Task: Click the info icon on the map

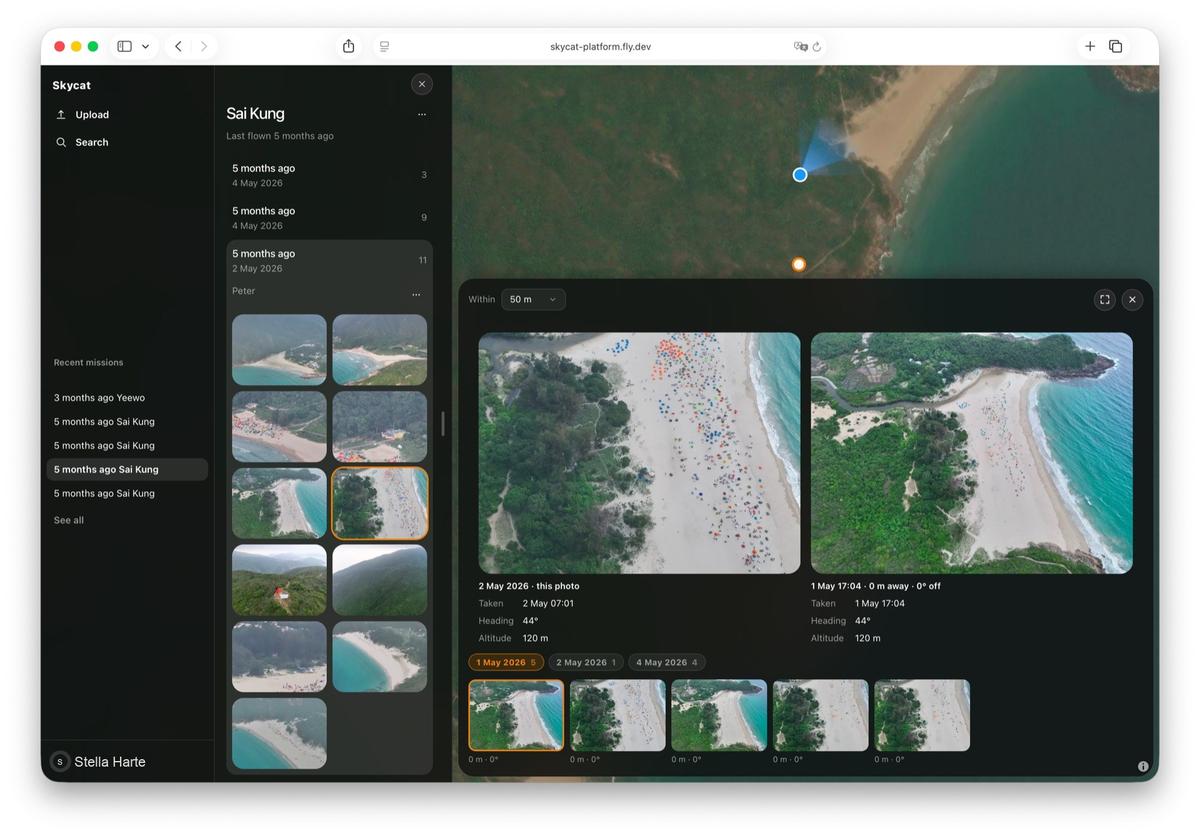Action: pyautogui.click(x=1143, y=767)
